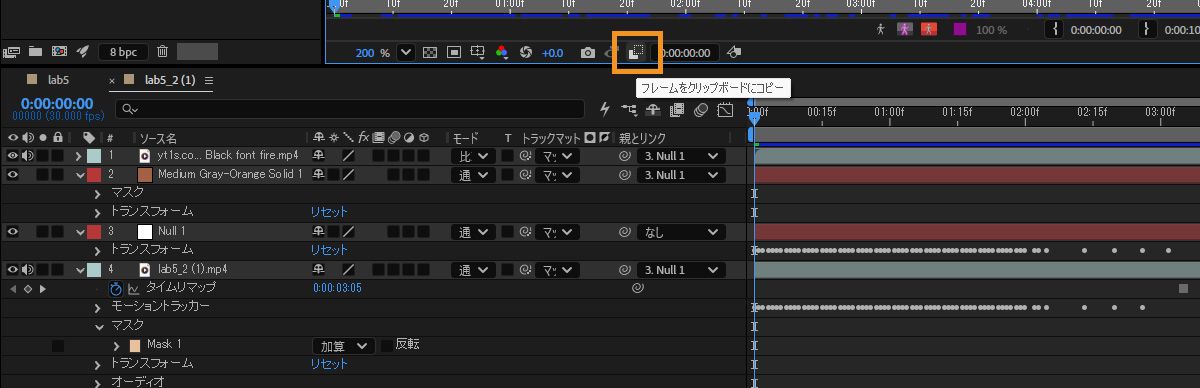Viewport: 1200px width, 388px height.
Task: Open parent dropdown showing なし for Null 1
Action: point(682,232)
